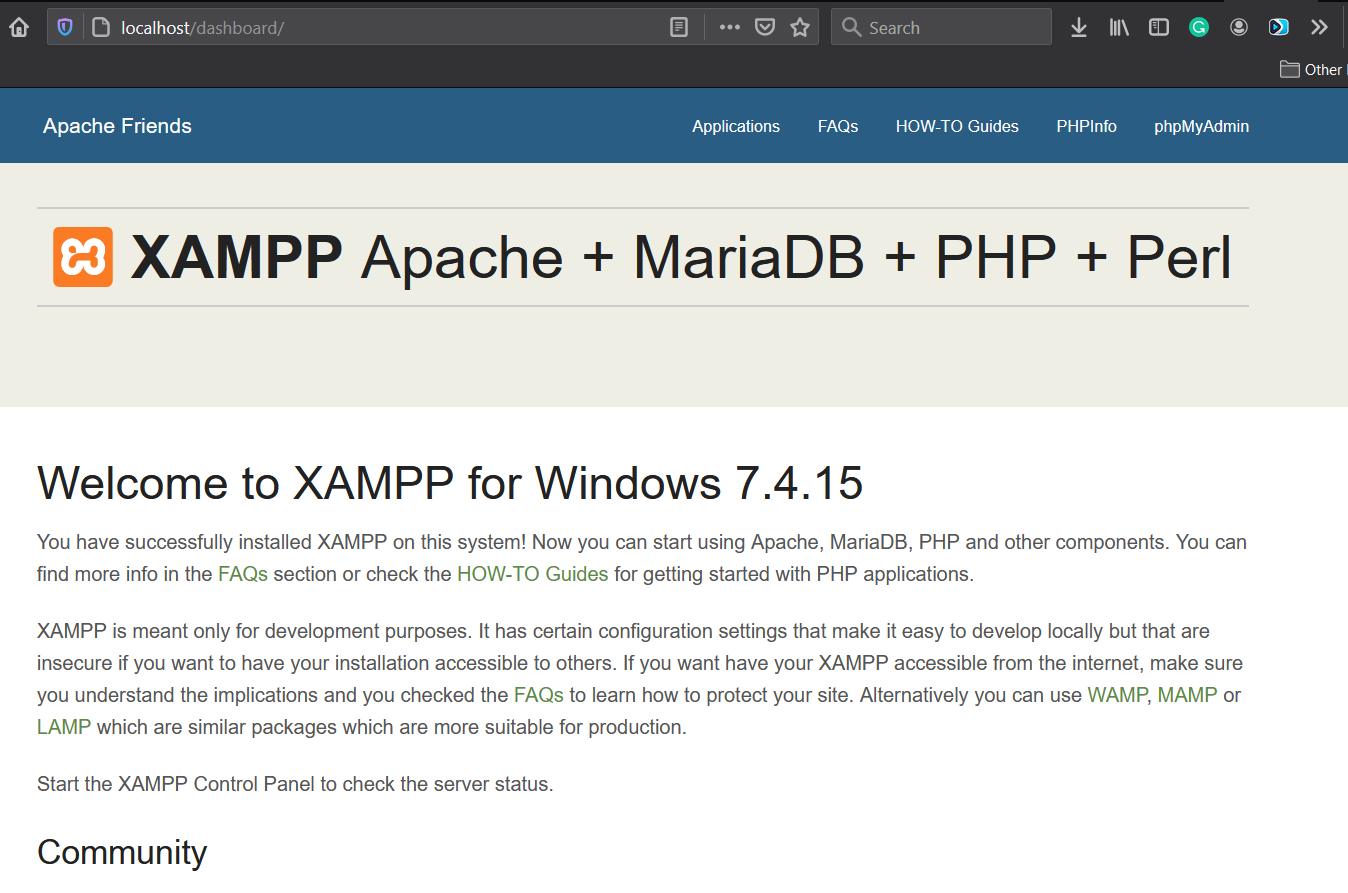Click the Grammarly extension icon
1348x893 pixels.
pyautogui.click(x=1199, y=28)
